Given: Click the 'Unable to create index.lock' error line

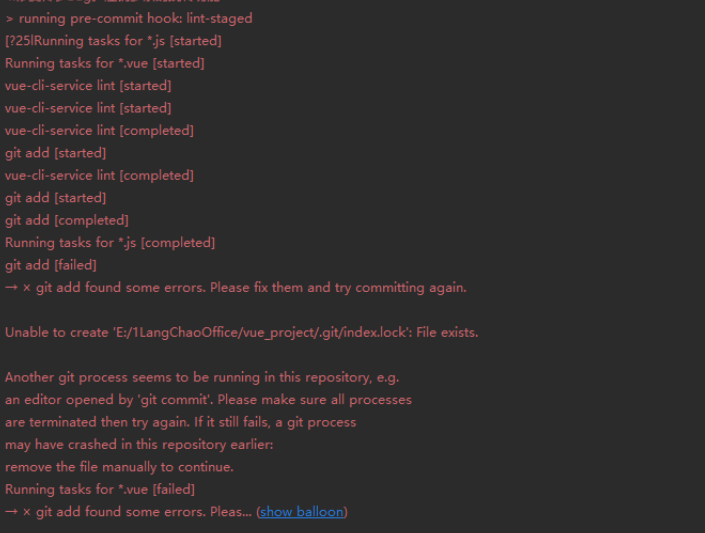Looking at the screenshot, I should click(x=241, y=333).
